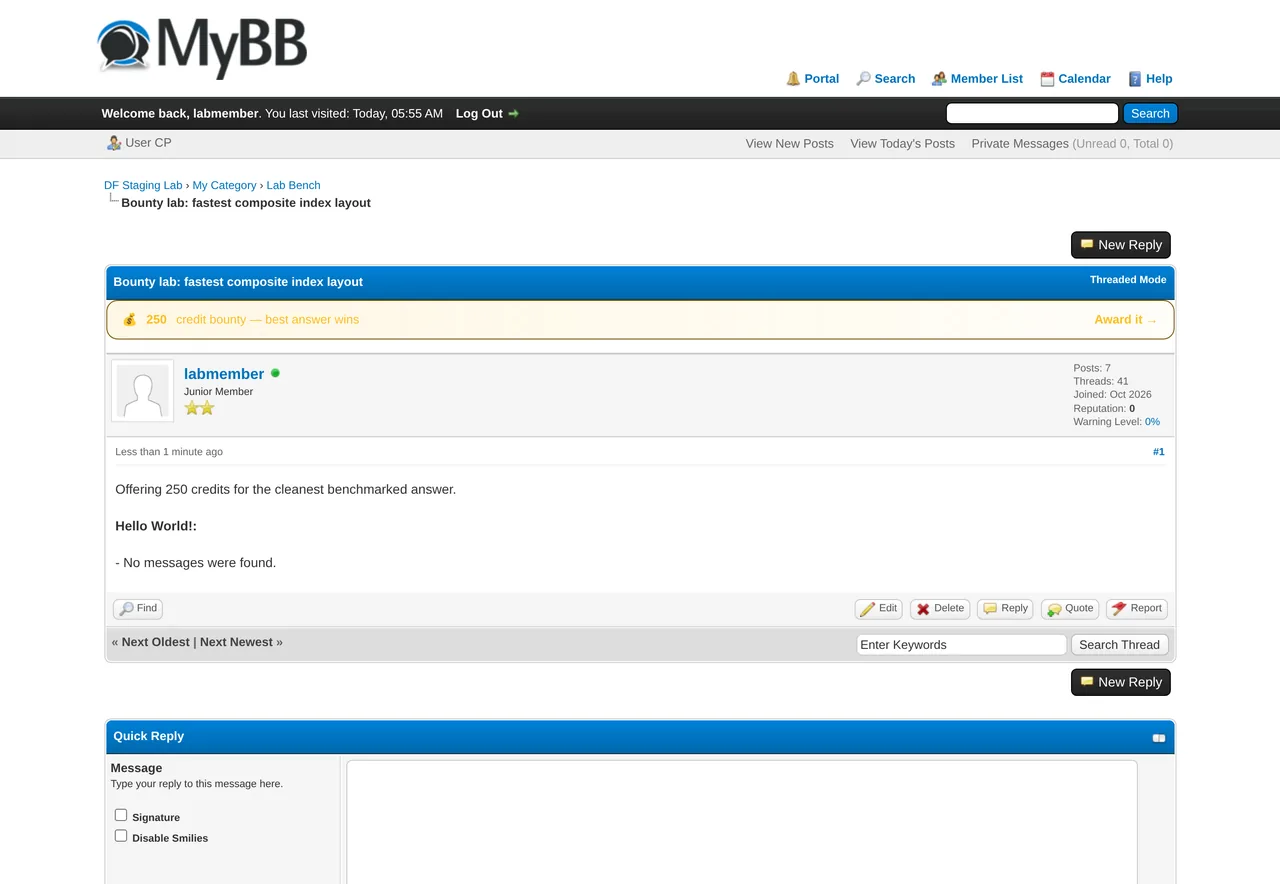
Task: Click in the Quick Reply message box
Action: tap(742, 822)
